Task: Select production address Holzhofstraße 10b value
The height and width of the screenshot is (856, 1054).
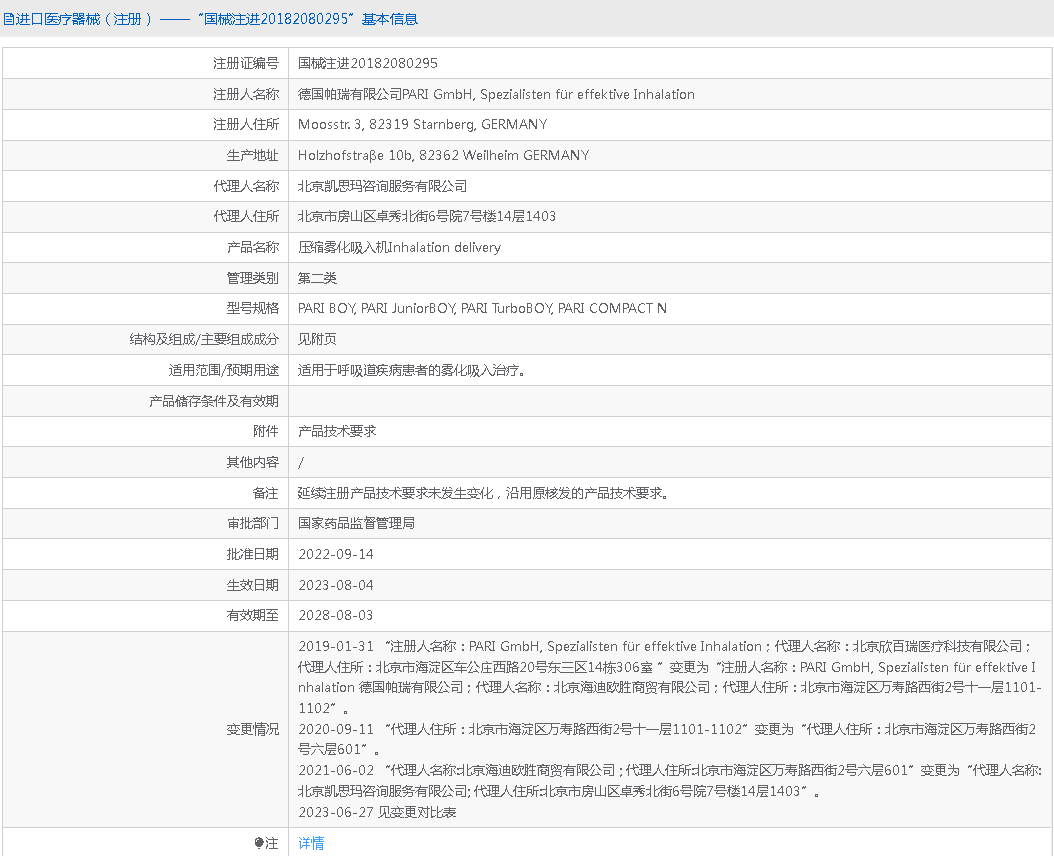Action: [444, 155]
